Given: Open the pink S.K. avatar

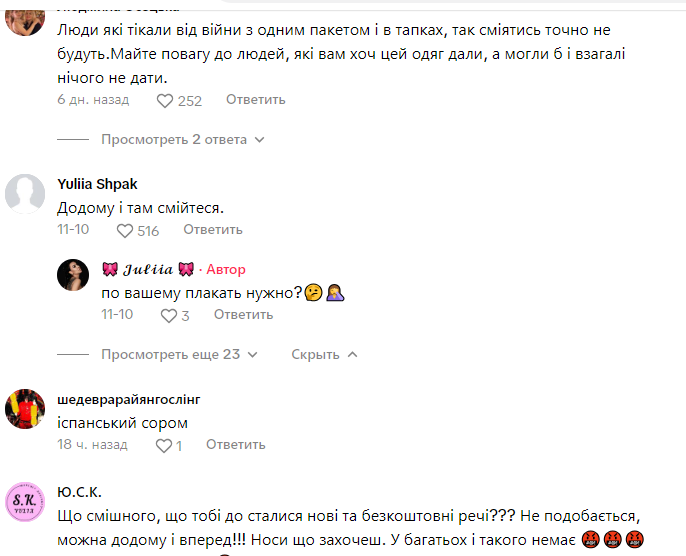Looking at the screenshot, I should 25,502.
